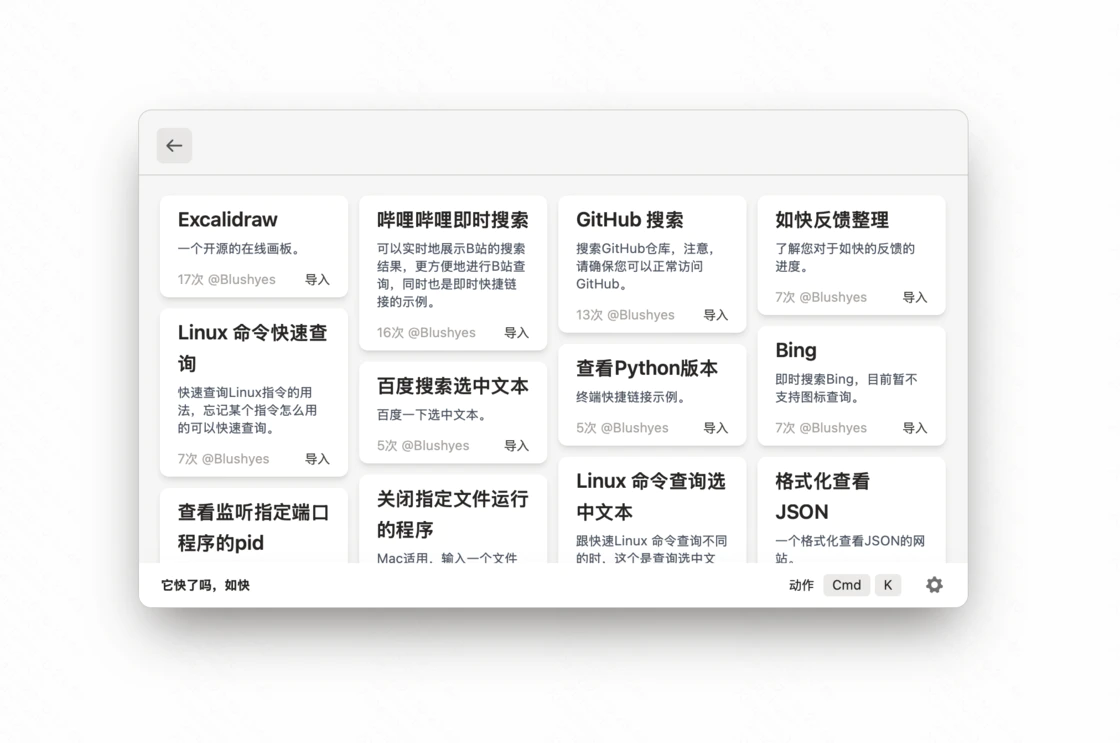The image size is (1120, 743).
Task: Click the 动作 actions label
Action: click(x=801, y=585)
